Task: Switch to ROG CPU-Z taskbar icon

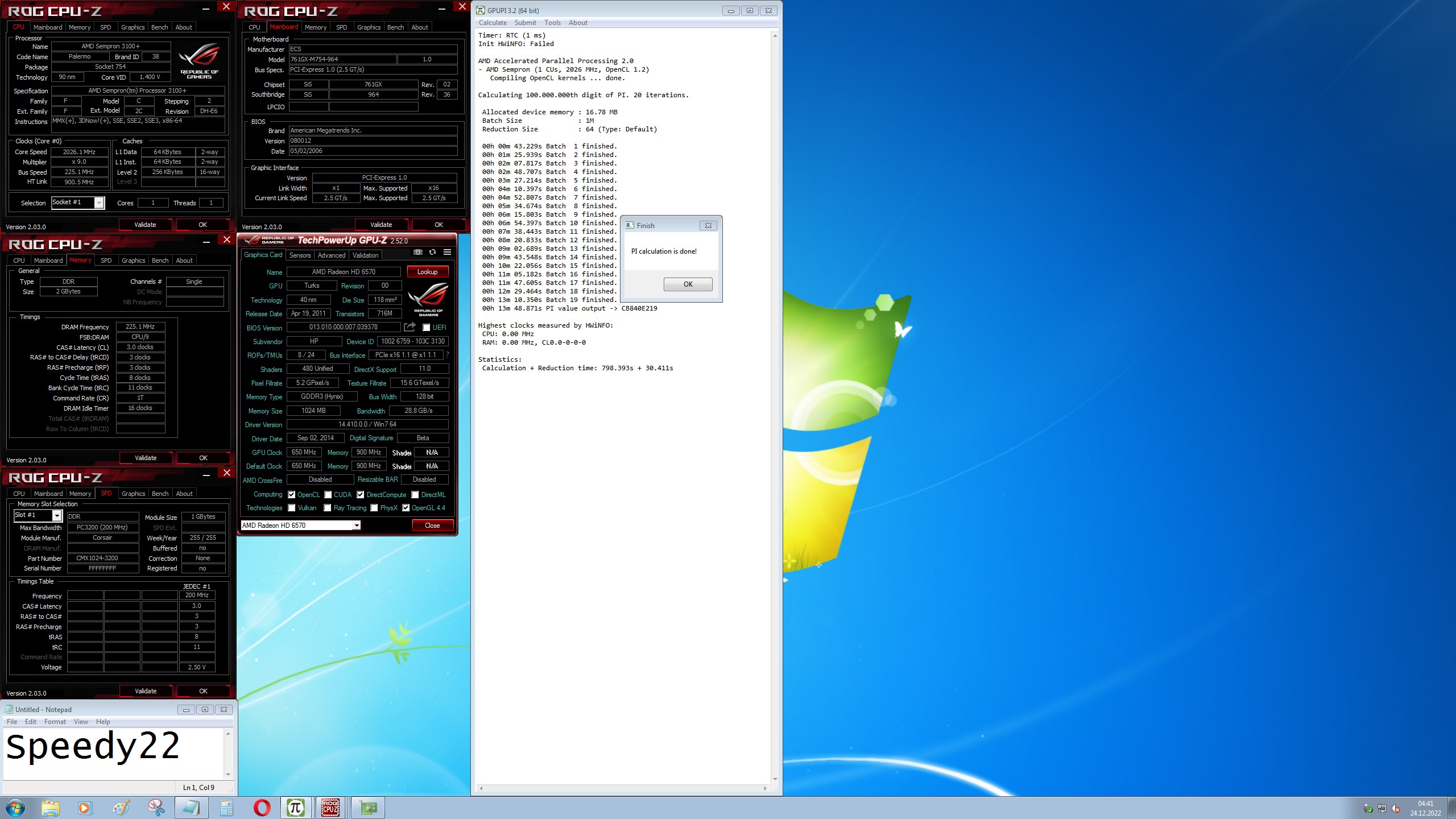Action: pos(330,808)
